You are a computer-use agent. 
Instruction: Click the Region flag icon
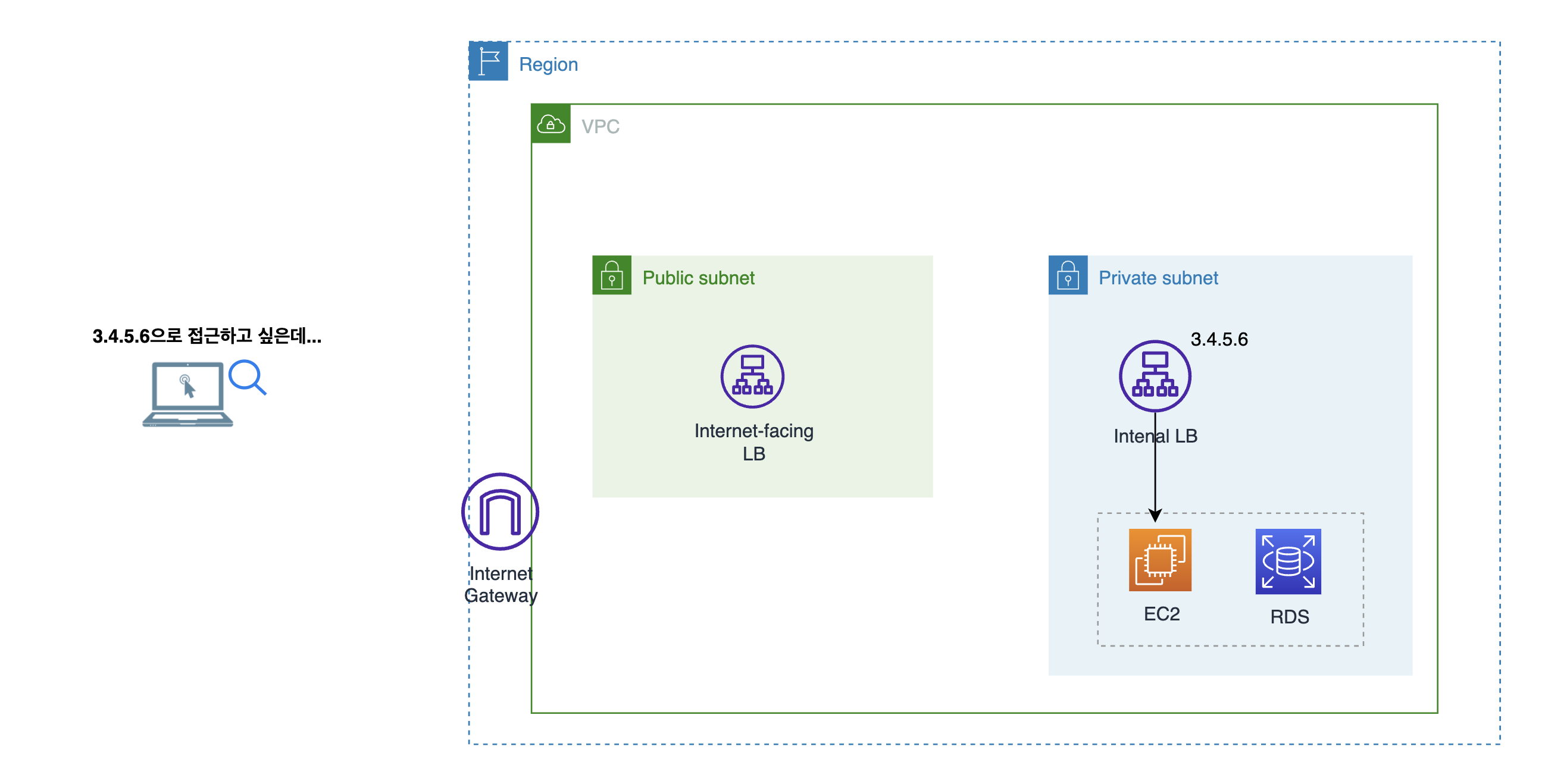[488, 61]
